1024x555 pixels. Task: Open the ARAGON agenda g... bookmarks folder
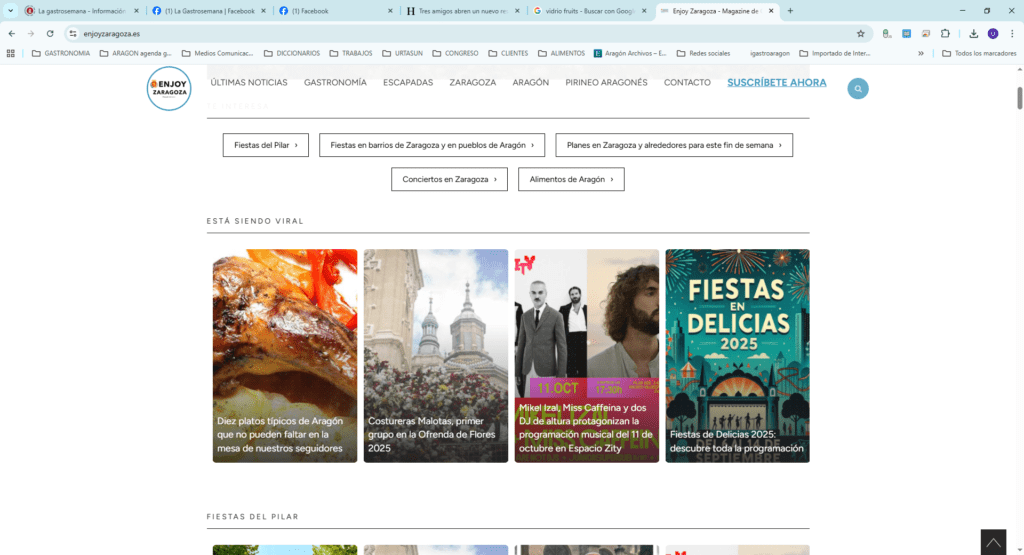(x=135, y=53)
